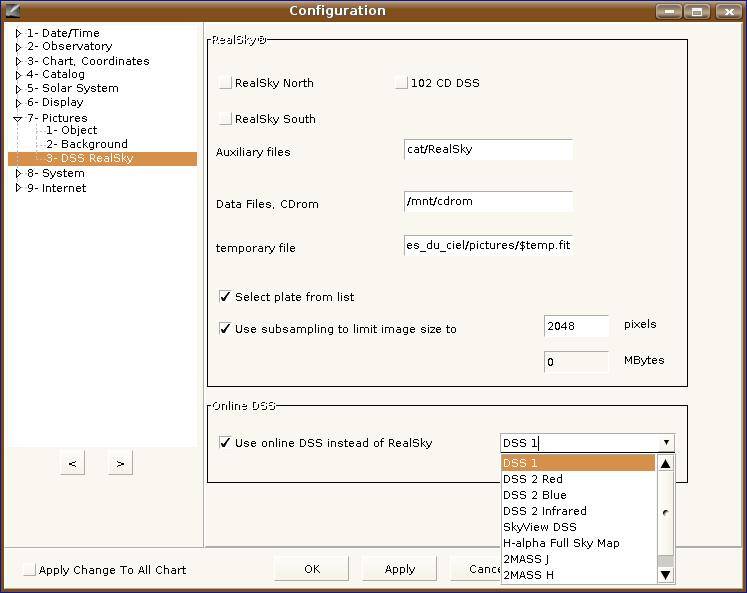Screen dimensions: 747x593
Task: Confirm settings with the OK button
Action: tap(312, 569)
